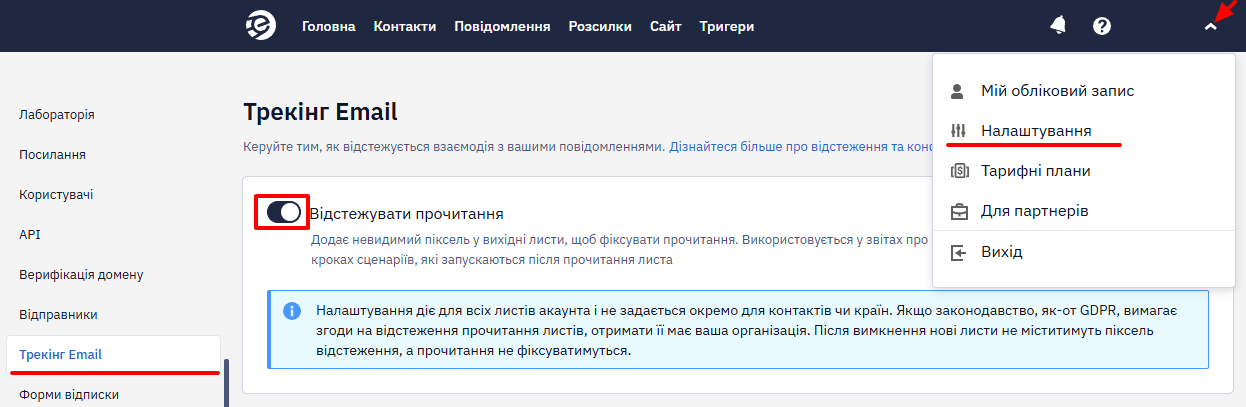1246x407 pixels.
Task: Open the notifications bell icon
Action: click(x=1058, y=26)
